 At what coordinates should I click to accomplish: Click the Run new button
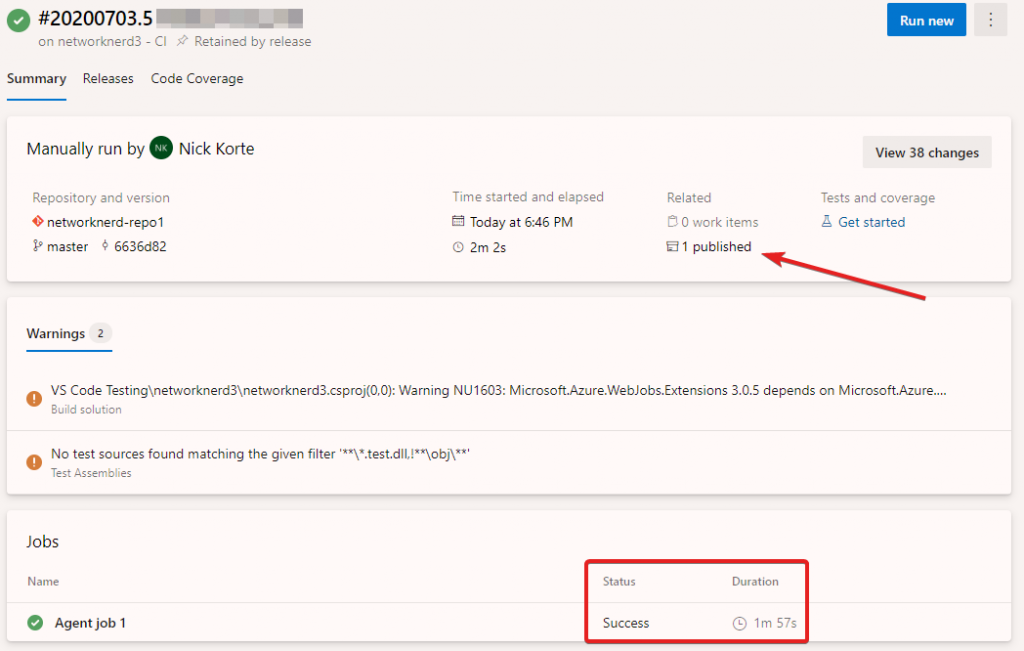tap(926, 20)
